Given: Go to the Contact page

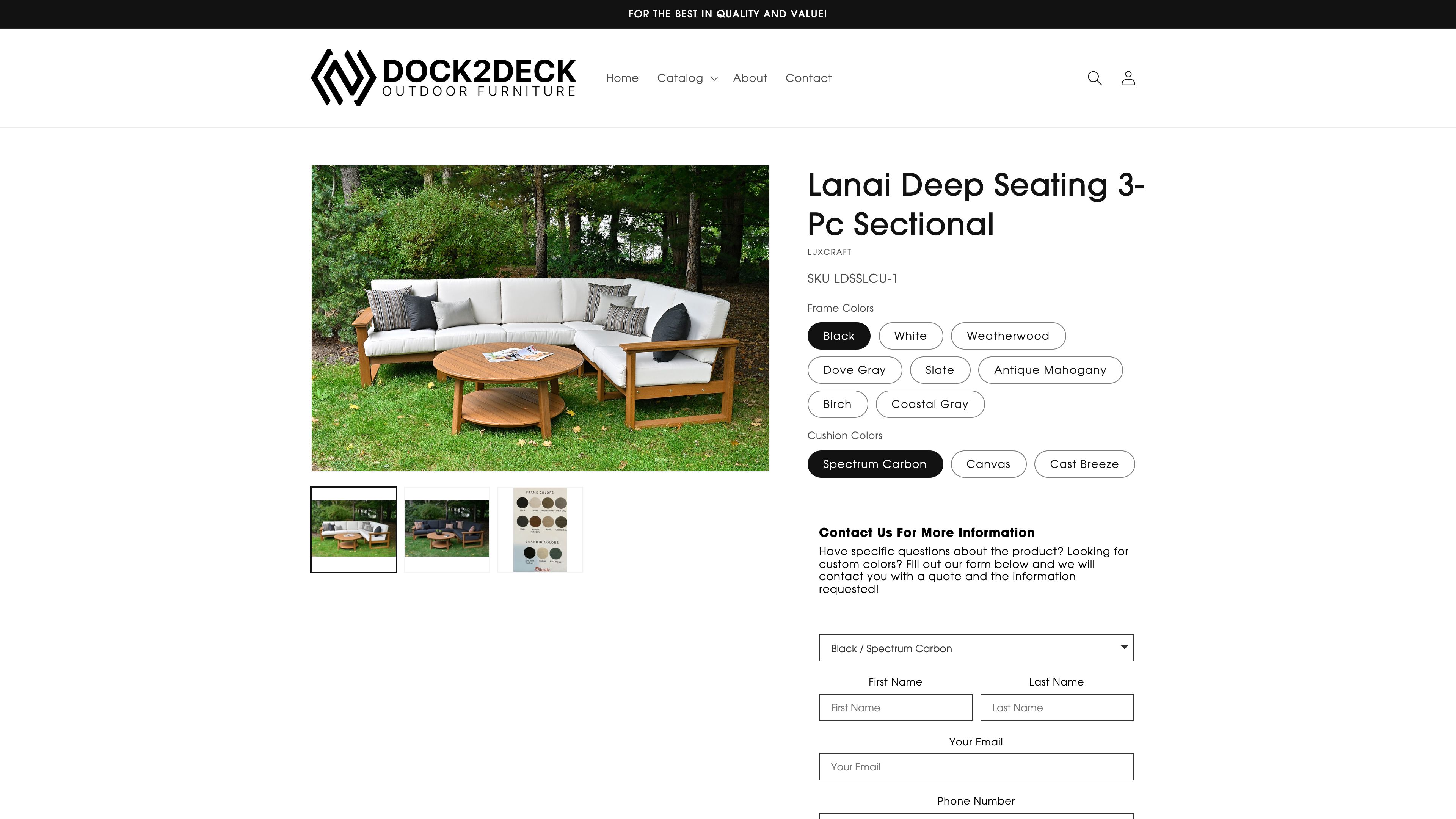Looking at the screenshot, I should coord(808,78).
